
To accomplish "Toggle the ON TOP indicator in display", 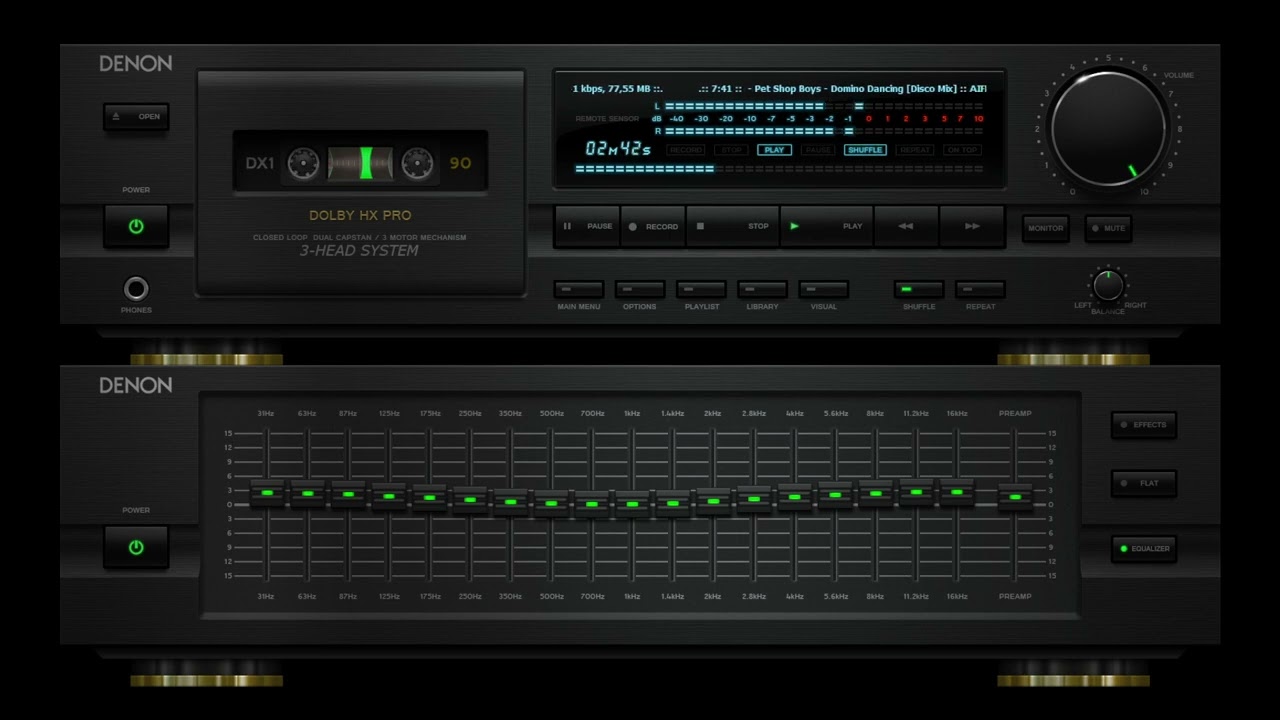I will point(962,150).
